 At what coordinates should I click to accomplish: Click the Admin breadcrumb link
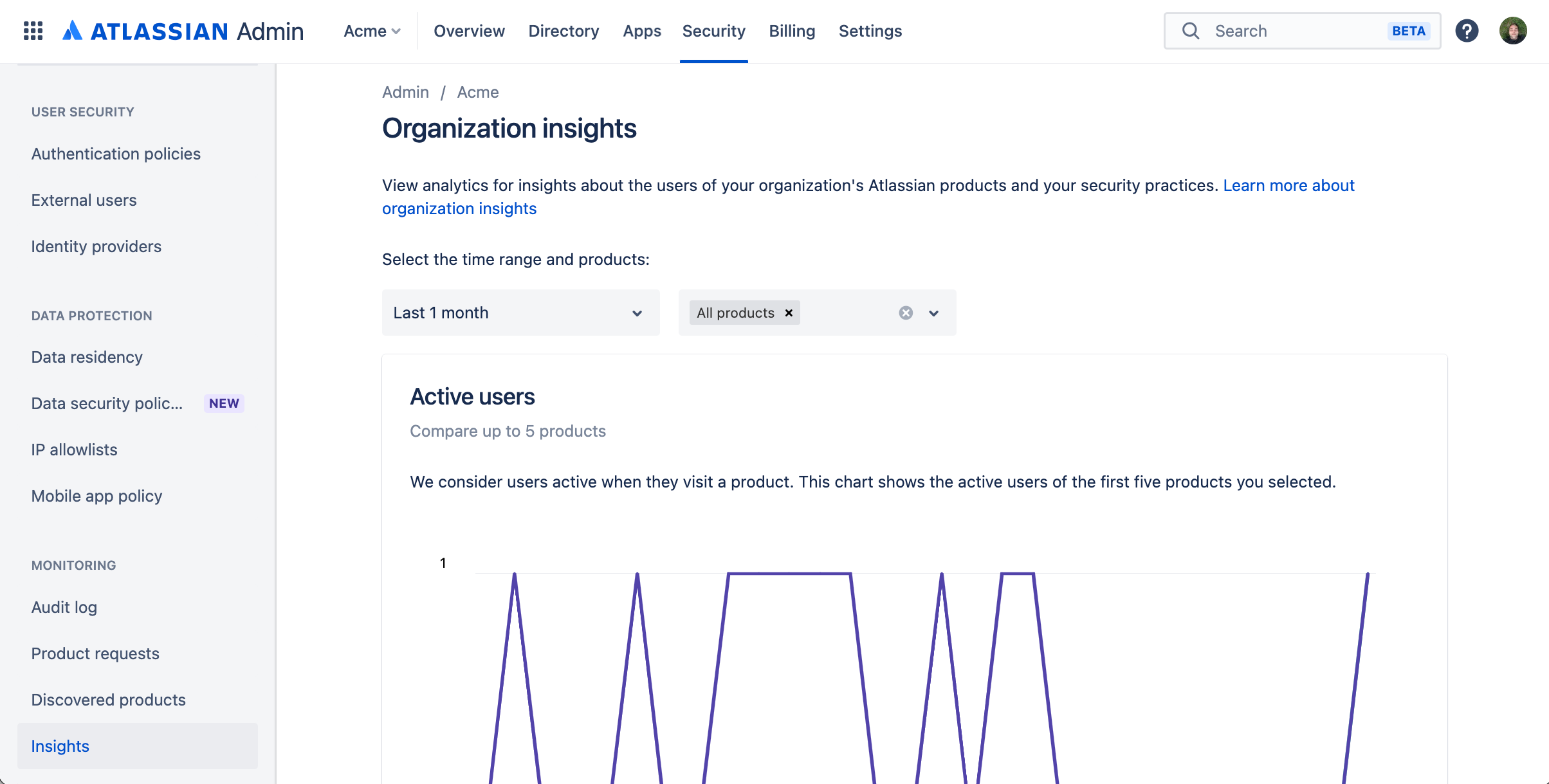(x=405, y=92)
